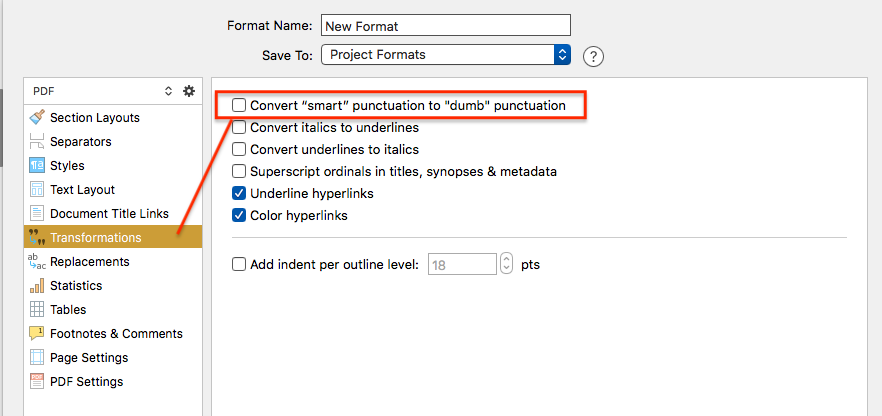This screenshot has height=416, width=882.
Task: Click the PDF Settings icon
Action: pyautogui.click(x=37, y=382)
